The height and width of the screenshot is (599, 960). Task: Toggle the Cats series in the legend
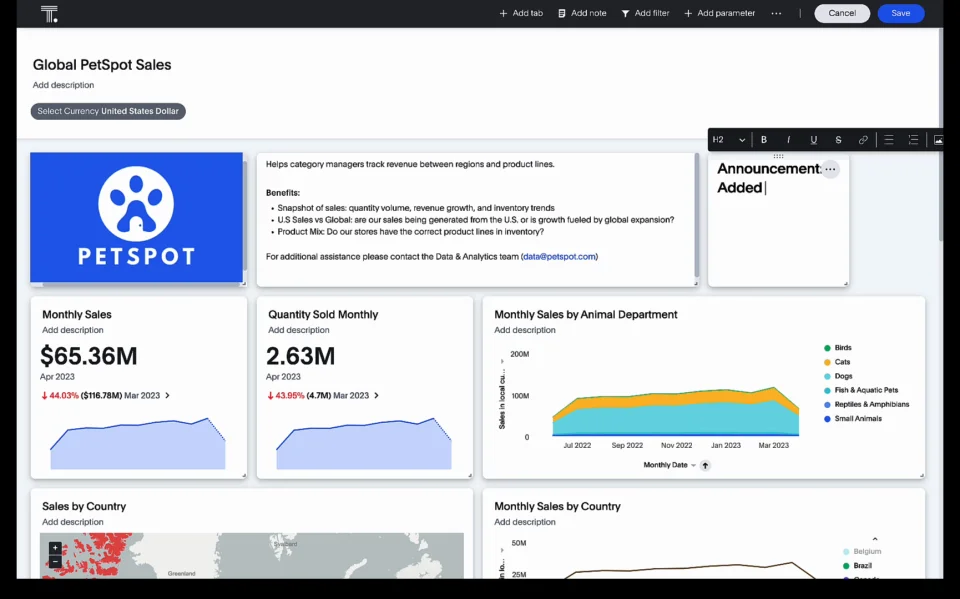pos(842,362)
